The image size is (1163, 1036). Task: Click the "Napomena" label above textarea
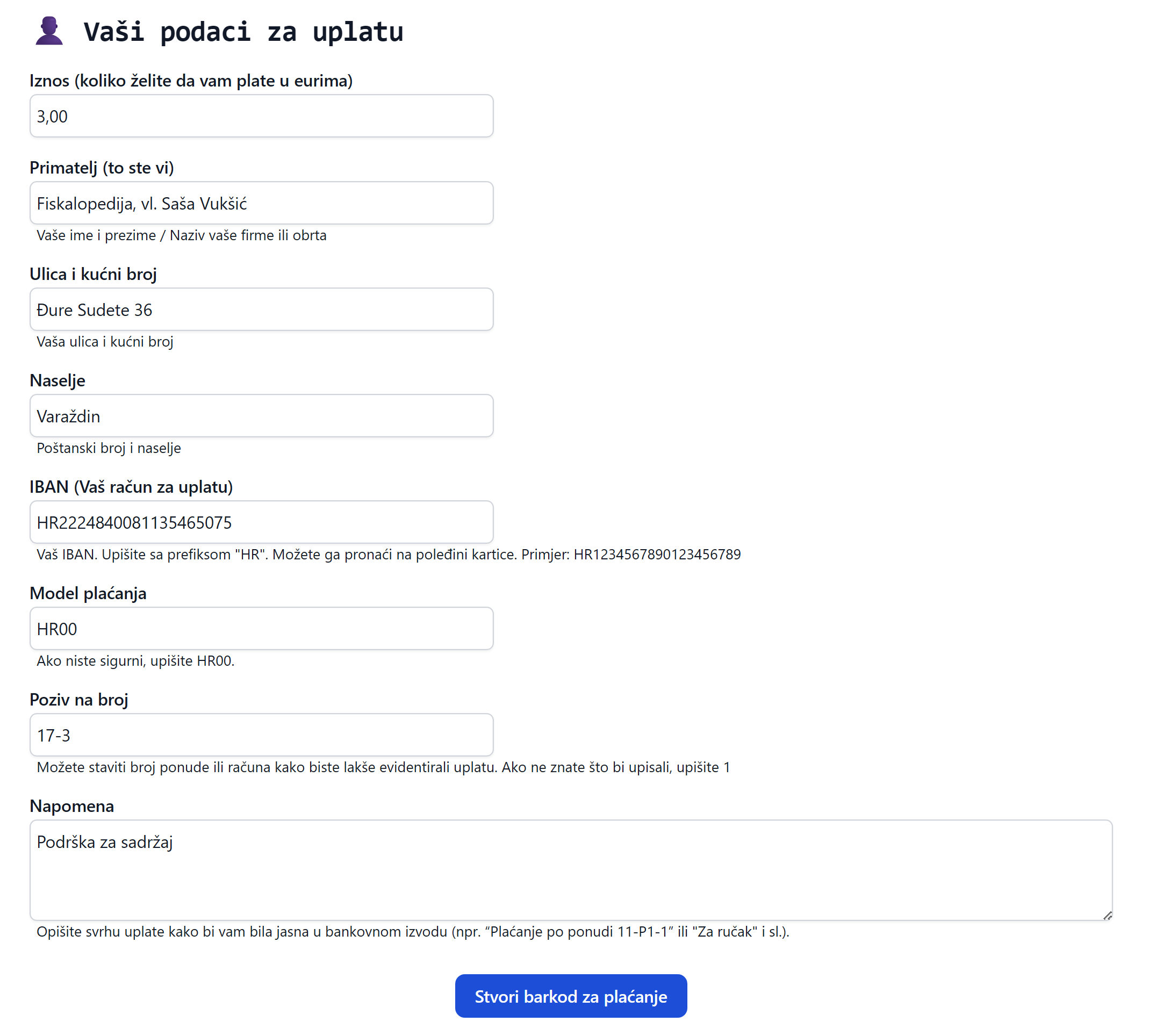click(71, 807)
